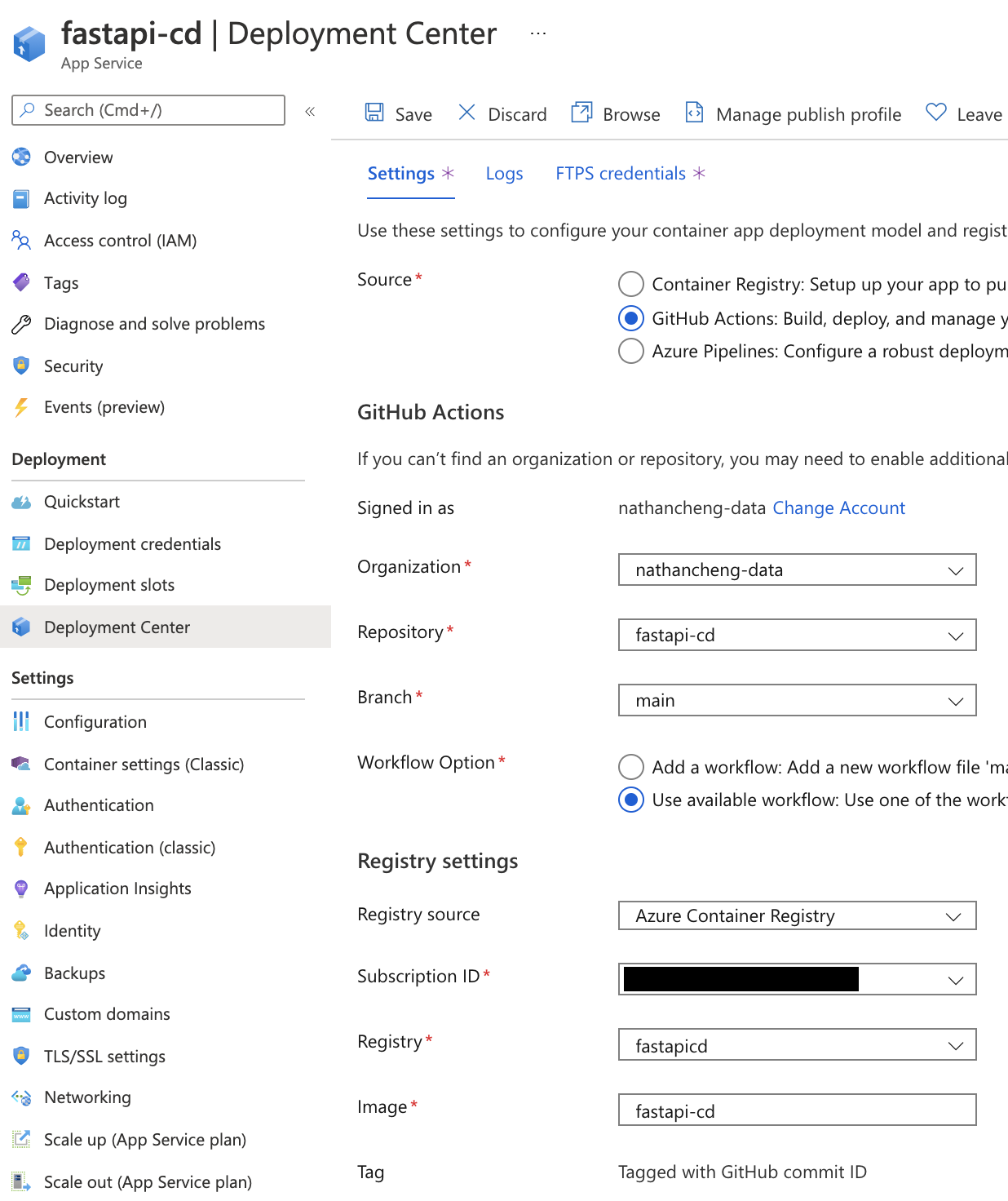Click the Overview globe icon
The image size is (1008, 1201).
click(x=21, y=157)
